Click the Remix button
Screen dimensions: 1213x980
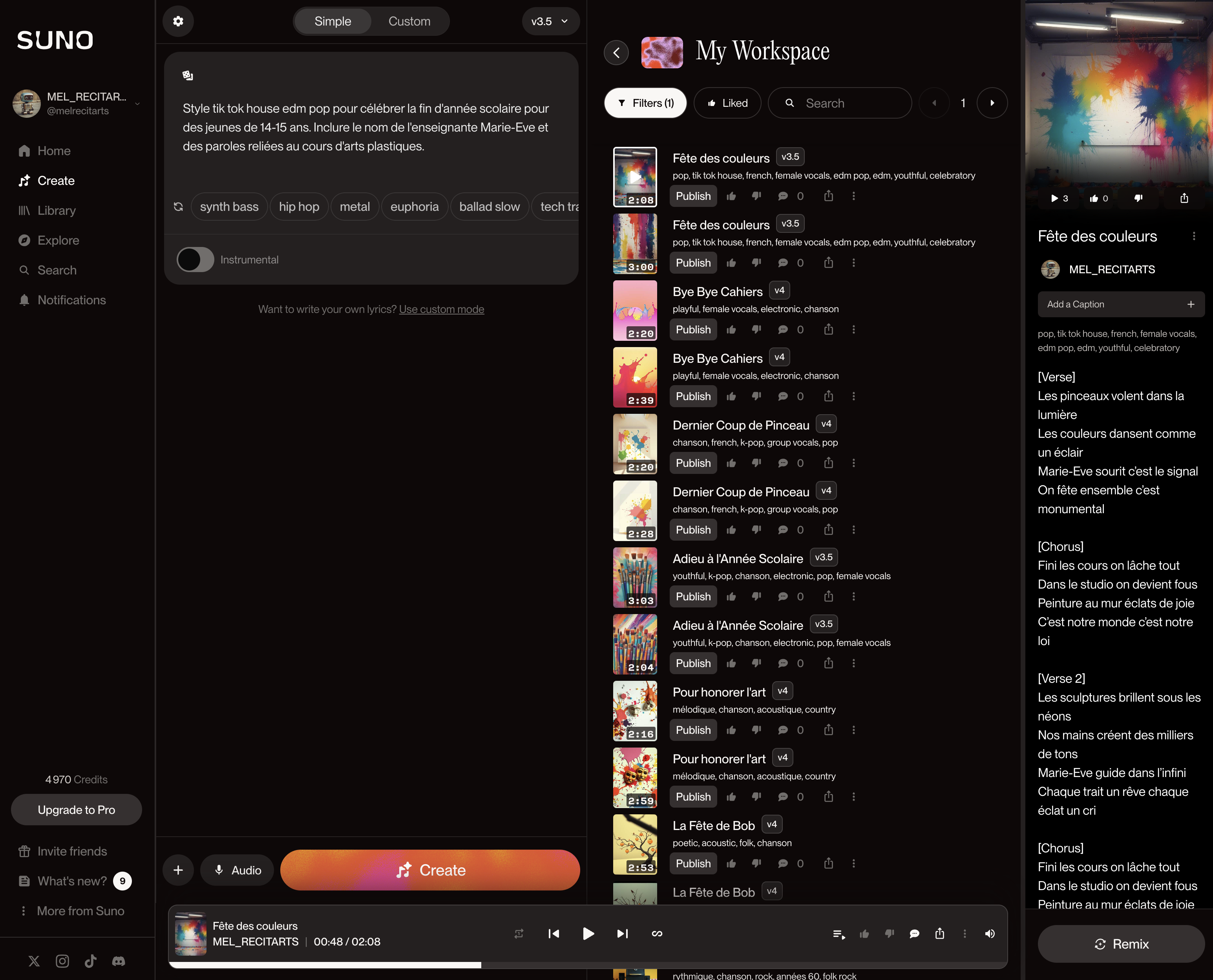(1121, 944)
